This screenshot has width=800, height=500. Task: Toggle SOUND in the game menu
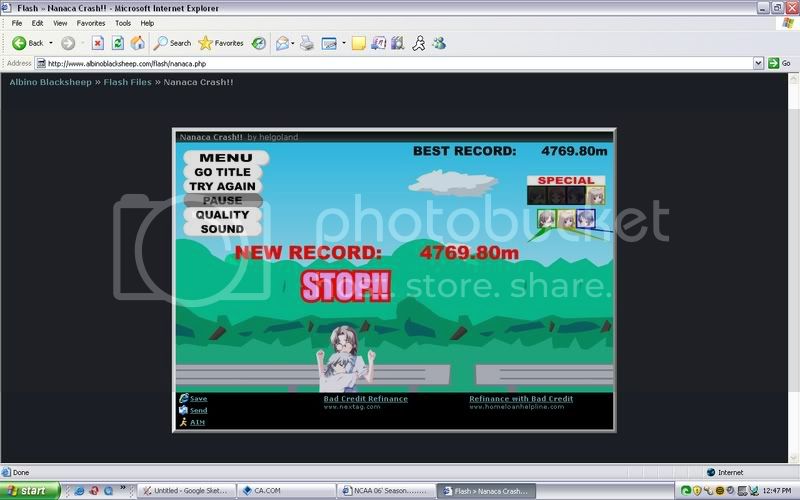tap(223, 229)
